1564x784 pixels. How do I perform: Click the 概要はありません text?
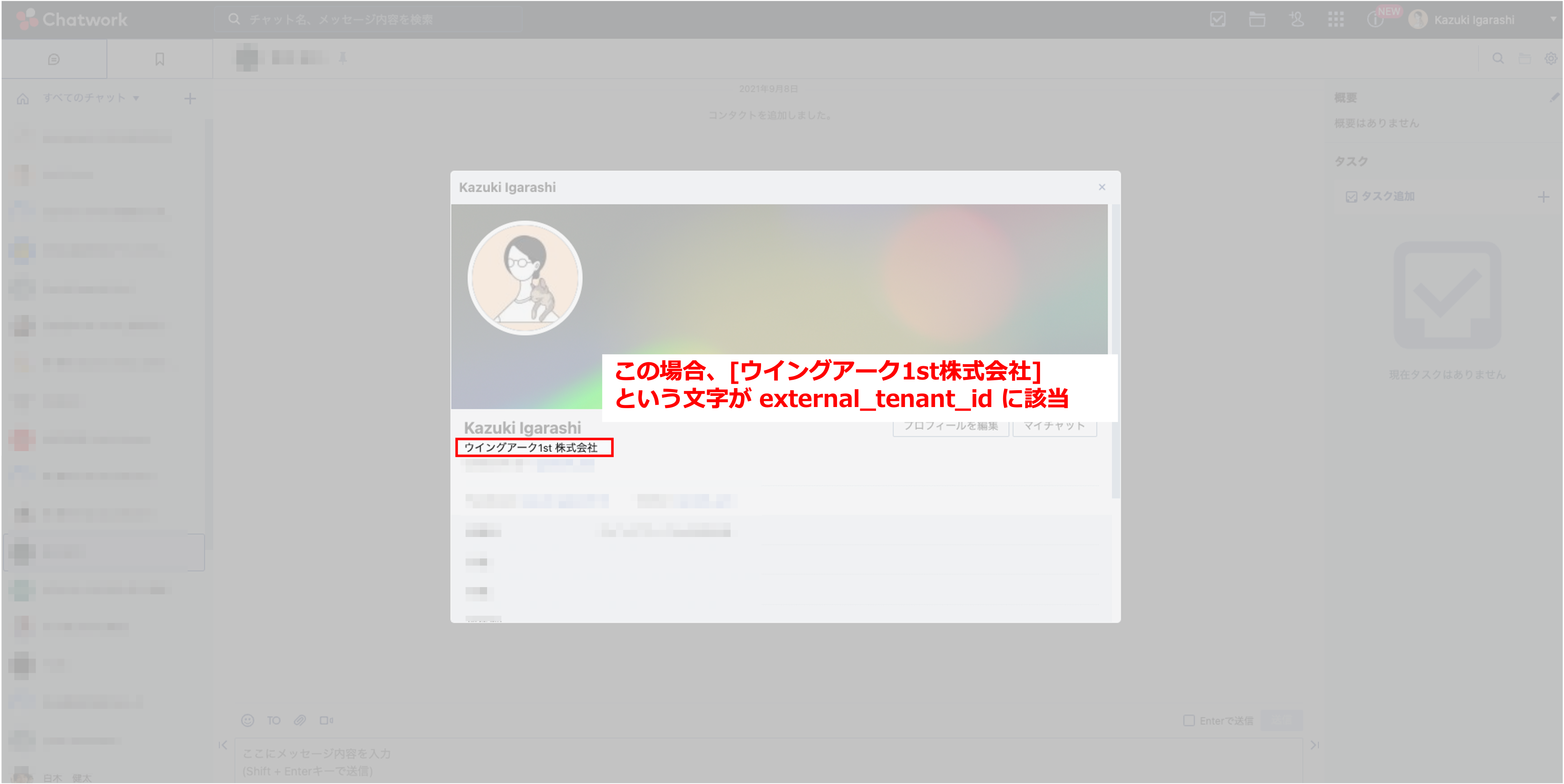(1376, 123)
